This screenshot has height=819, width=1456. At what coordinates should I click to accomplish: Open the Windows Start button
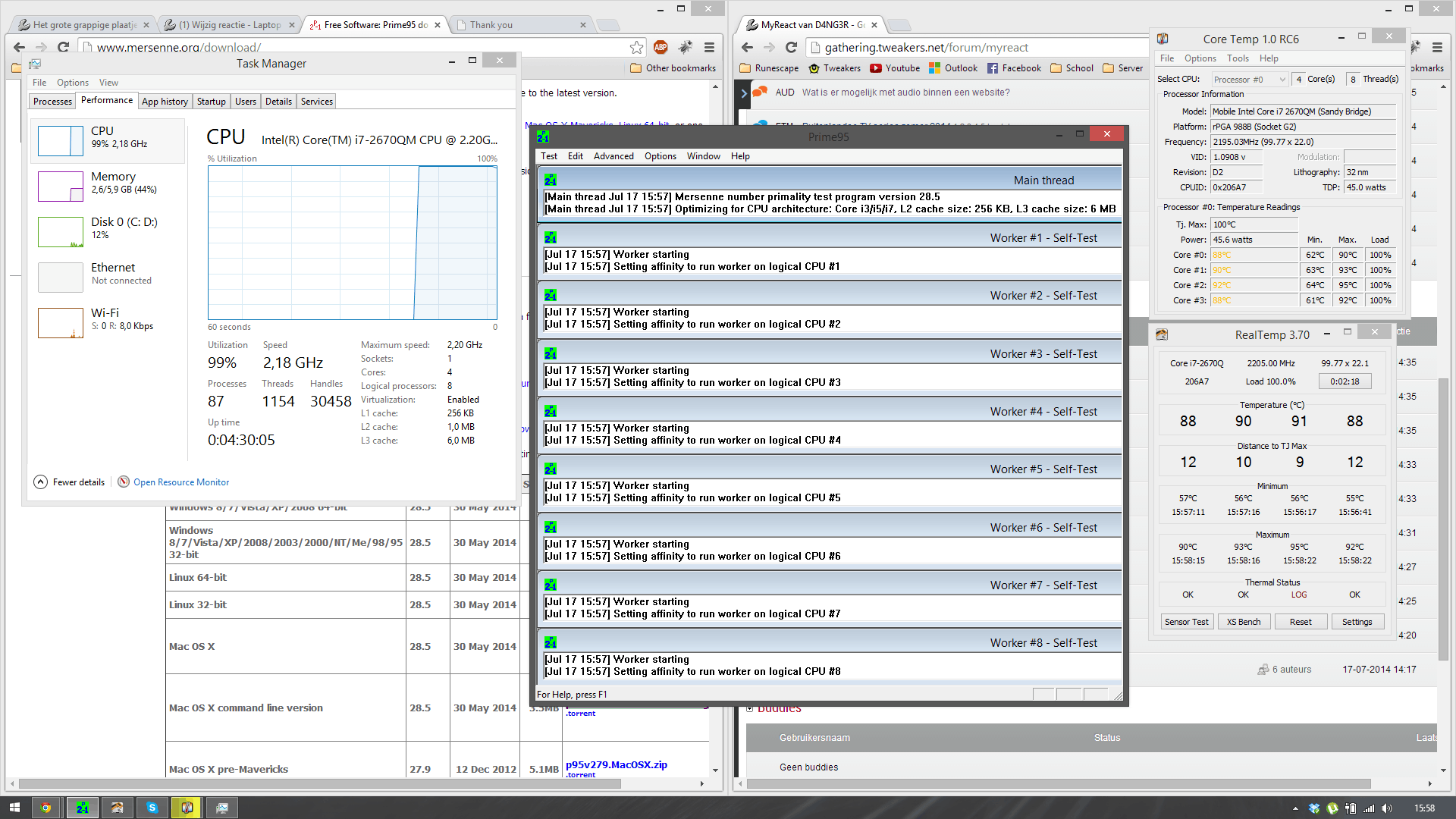point(14,808)
